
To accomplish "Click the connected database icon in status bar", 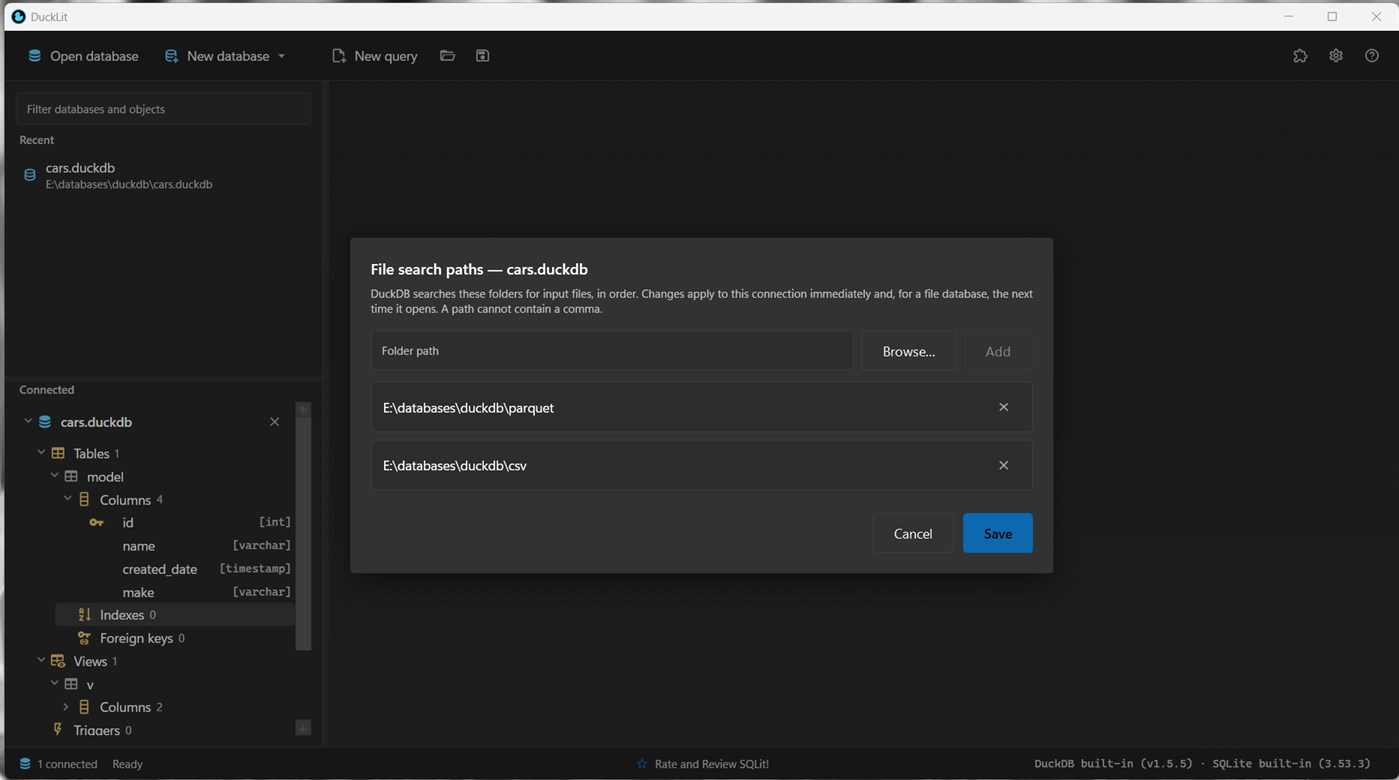I will point(25,764).
